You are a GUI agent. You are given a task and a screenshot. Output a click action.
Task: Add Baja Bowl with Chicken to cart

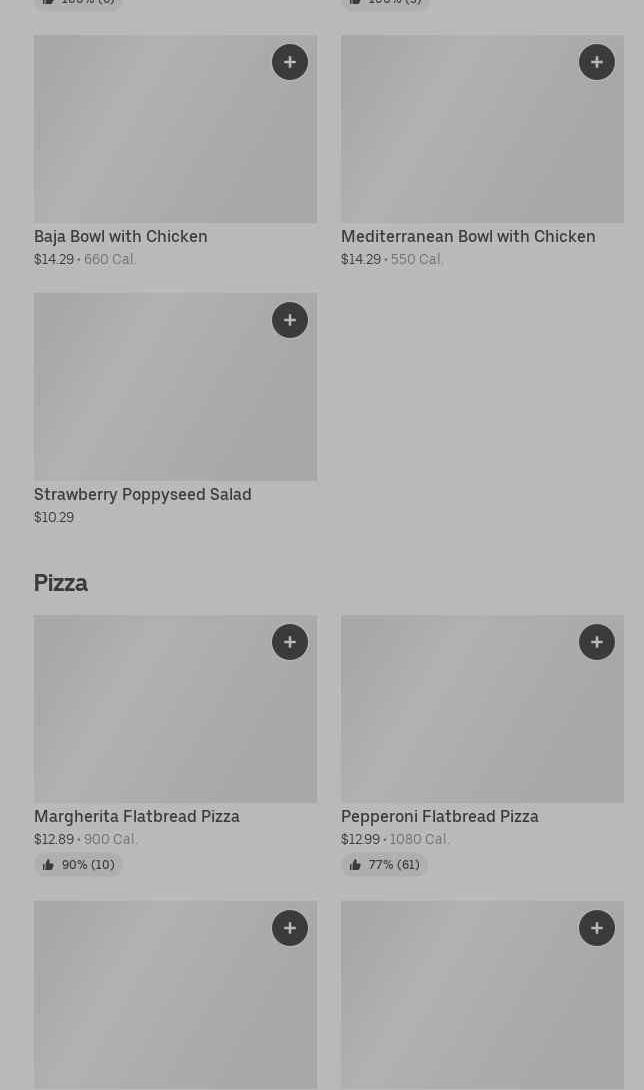tap(290, 62)
